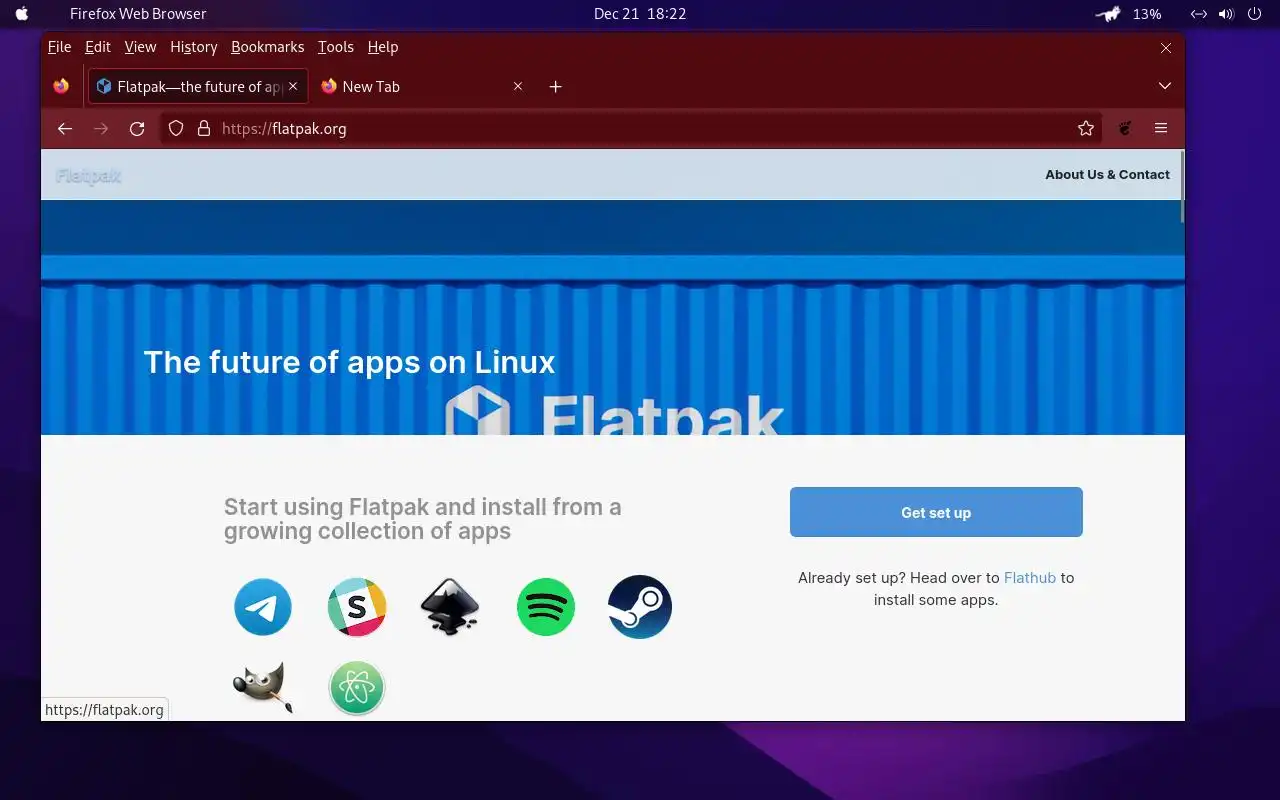
Task: Follow the Flathub link
Action: coord(1030,577)
